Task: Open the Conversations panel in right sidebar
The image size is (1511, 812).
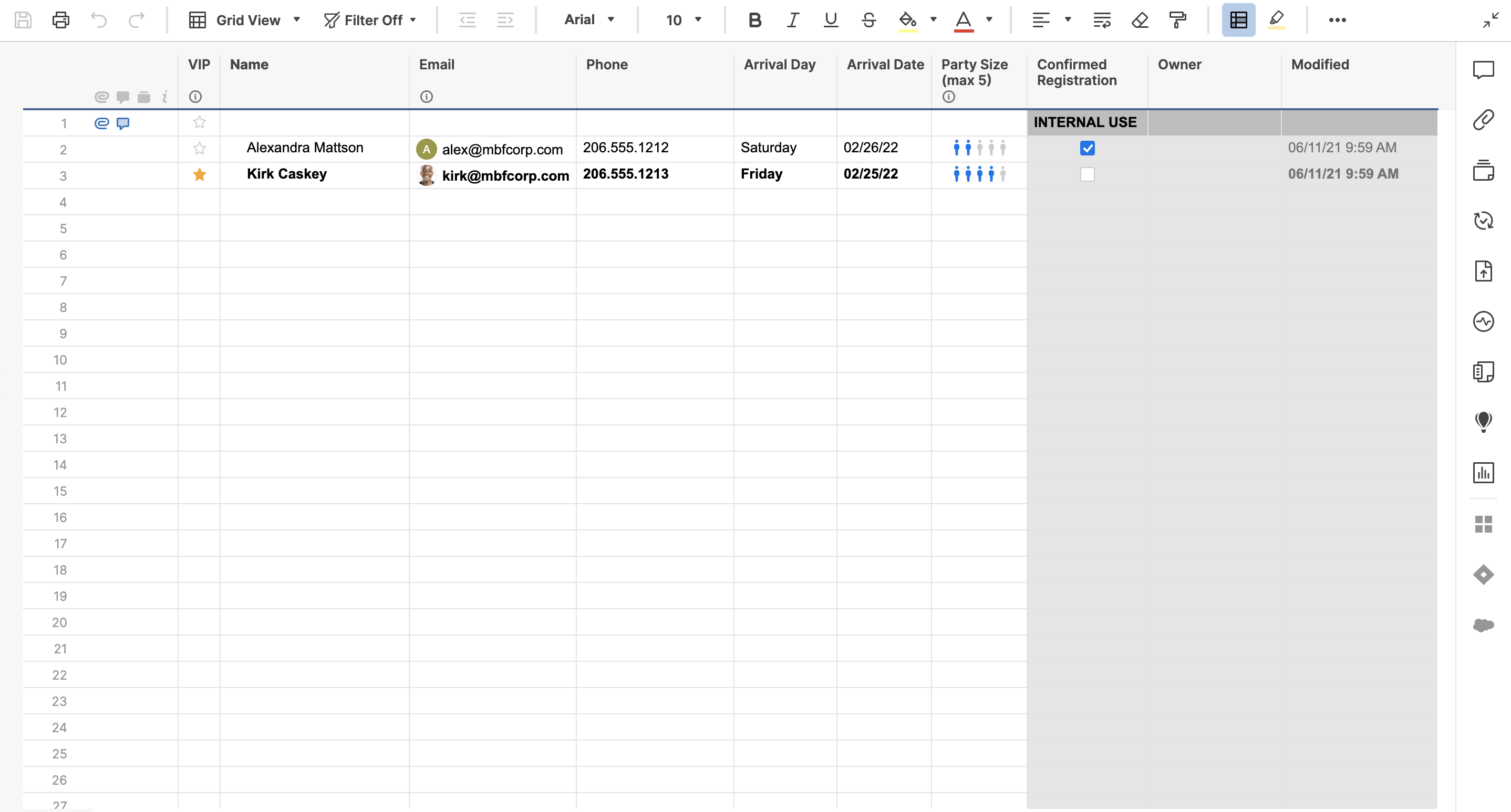Action: 1483,70
